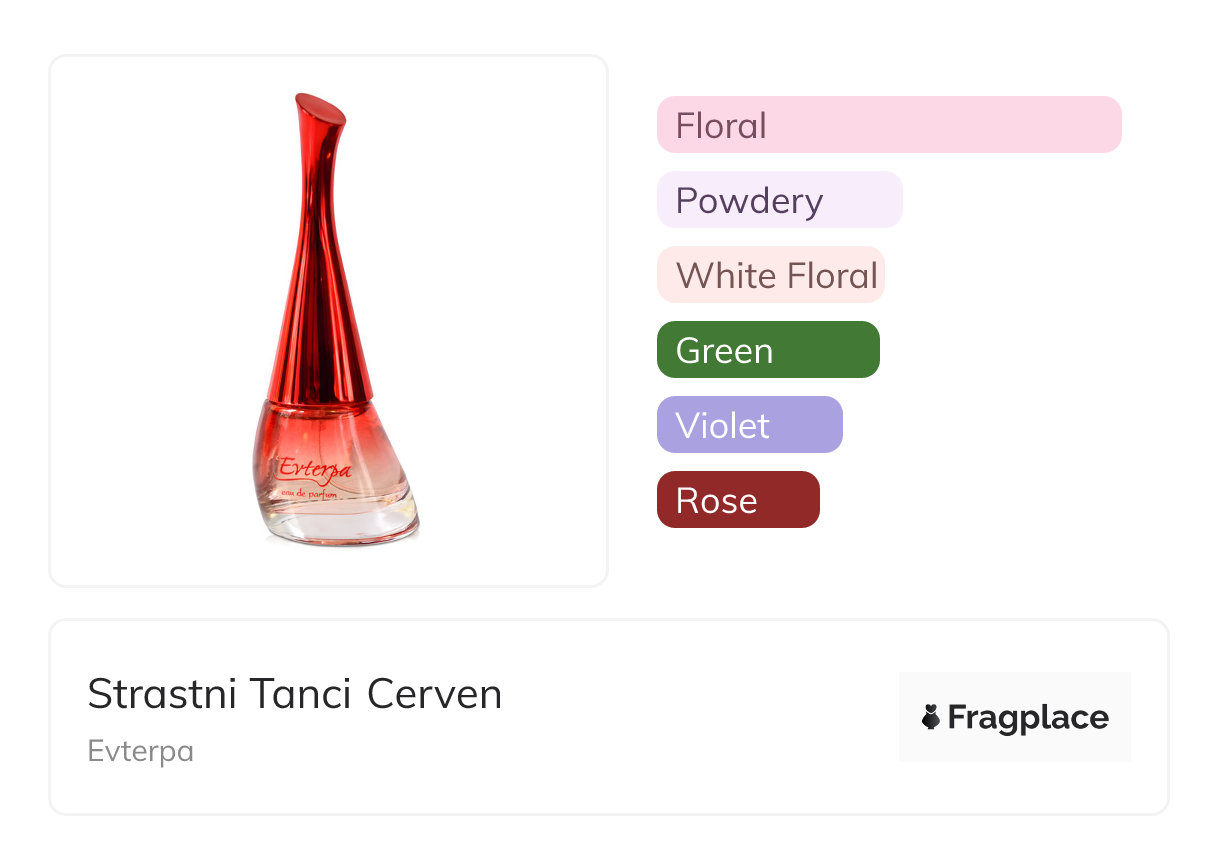This screenshot has height=864, width=1218.
Task: Click the Fragplace wordmark text
Action: pyautogui.click(x=1028, y=717)
